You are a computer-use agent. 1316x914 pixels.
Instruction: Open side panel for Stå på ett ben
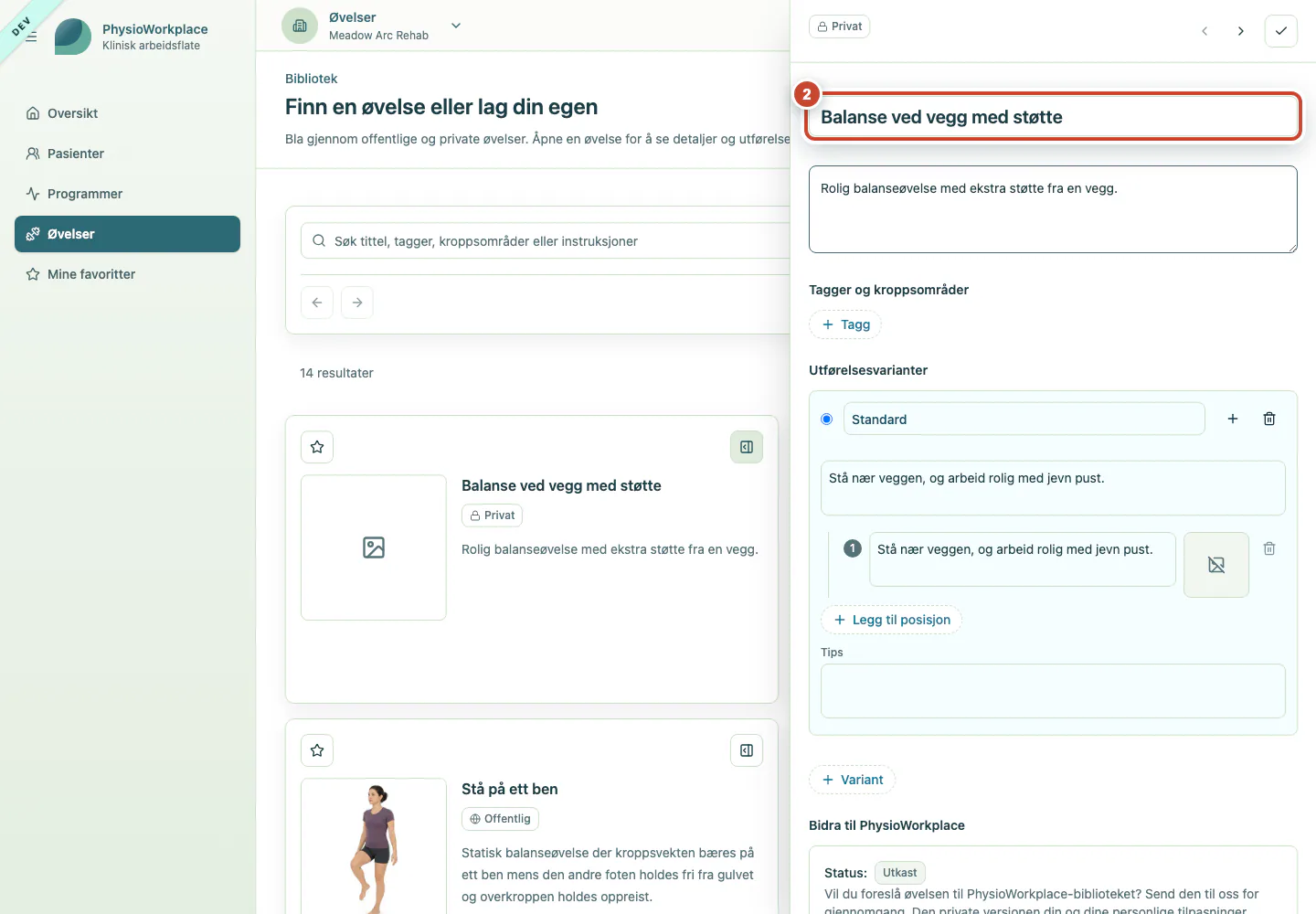(x=747, y=750)
